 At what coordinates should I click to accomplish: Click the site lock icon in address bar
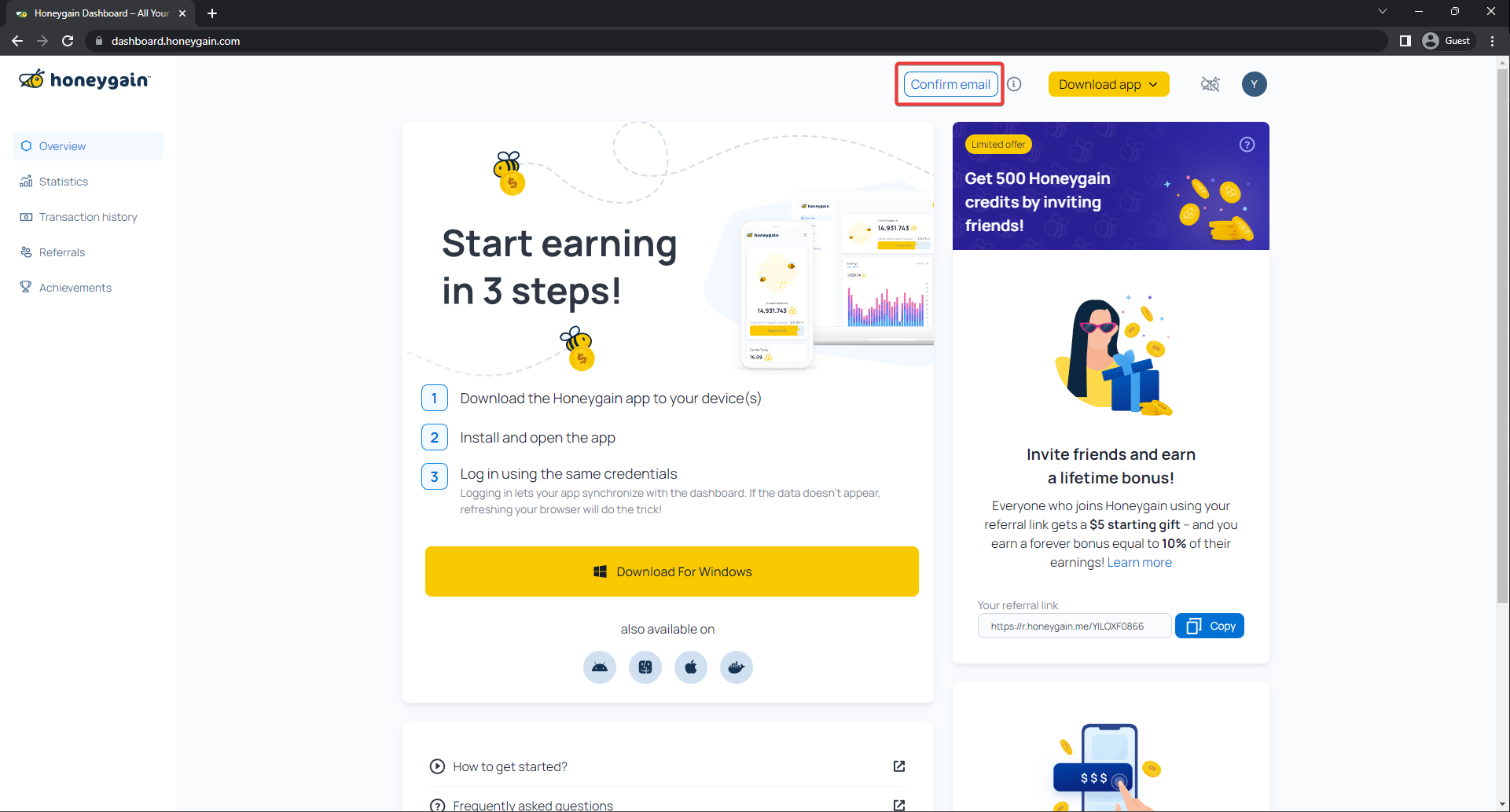[99, 41]
